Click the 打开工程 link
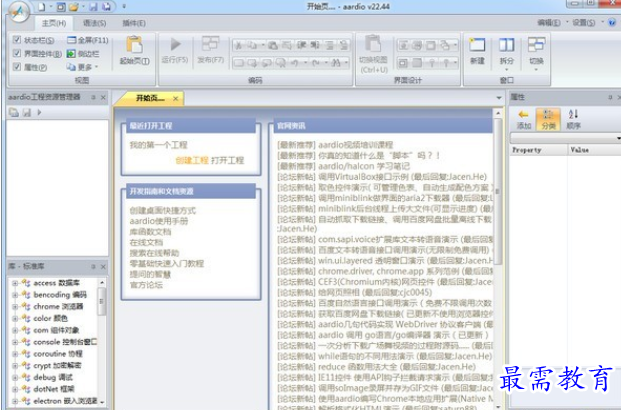The height and width of the screenshot is (410, 621). pos(227,160)
